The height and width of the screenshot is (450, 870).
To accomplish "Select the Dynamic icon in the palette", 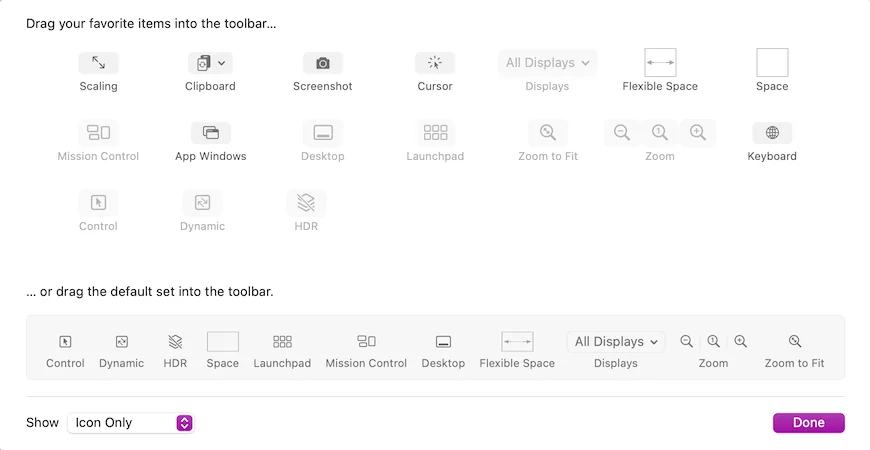I will tap(202, 203).
